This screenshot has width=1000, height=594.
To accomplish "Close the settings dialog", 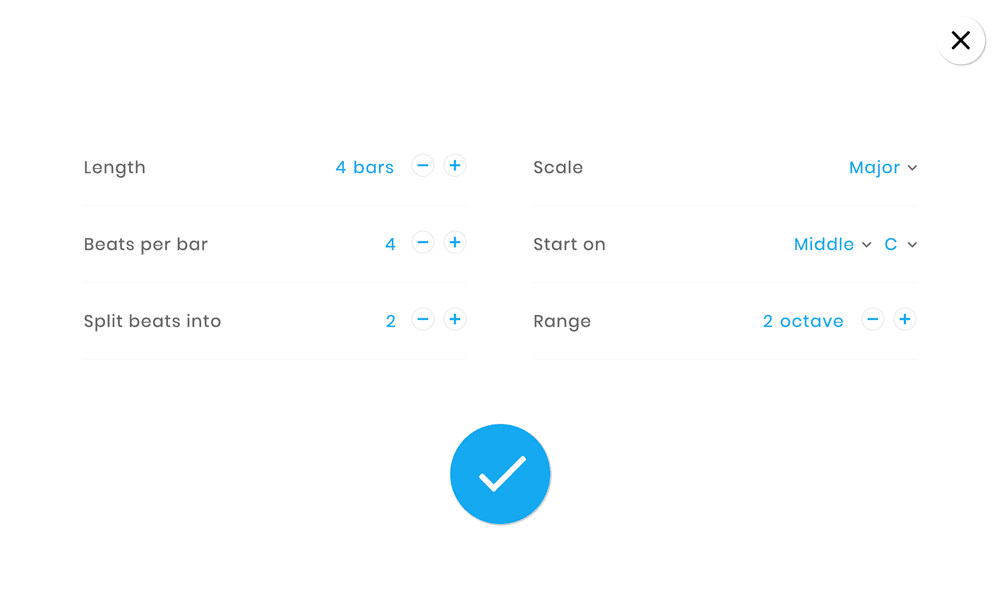I will [961, 41].
